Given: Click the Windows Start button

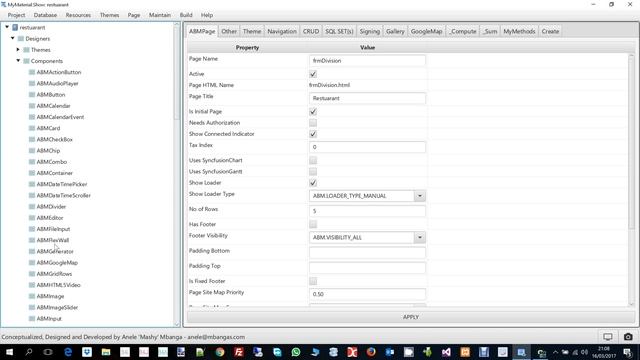Looking at the screenshot, I should pos(9,352).
